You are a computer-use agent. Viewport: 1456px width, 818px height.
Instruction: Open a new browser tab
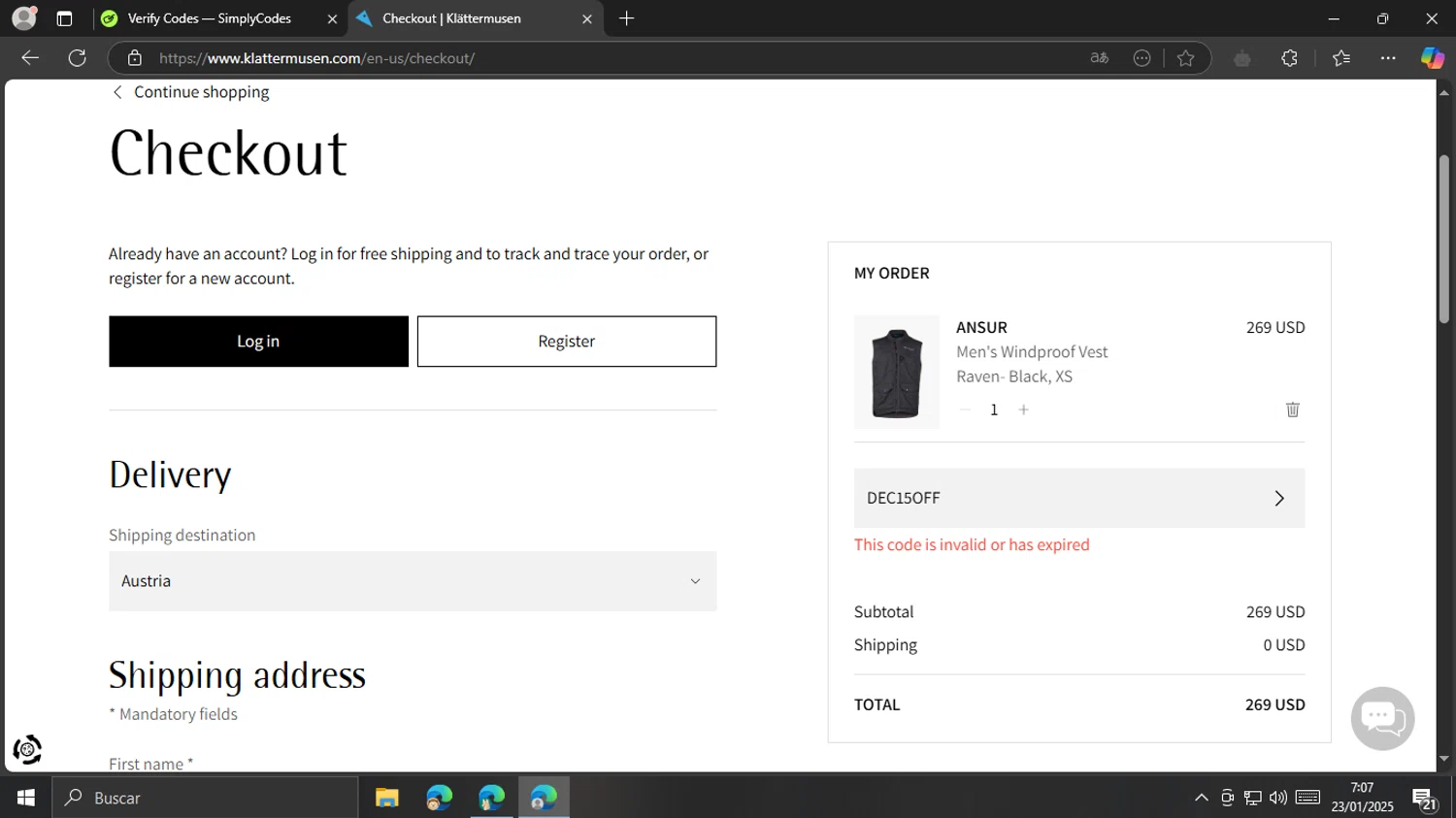tap(627, 18)
